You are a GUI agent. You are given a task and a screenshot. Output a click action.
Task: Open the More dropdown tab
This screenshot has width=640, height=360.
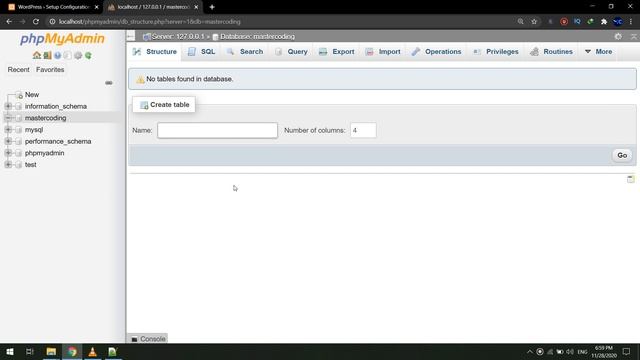tap(598, 52)
